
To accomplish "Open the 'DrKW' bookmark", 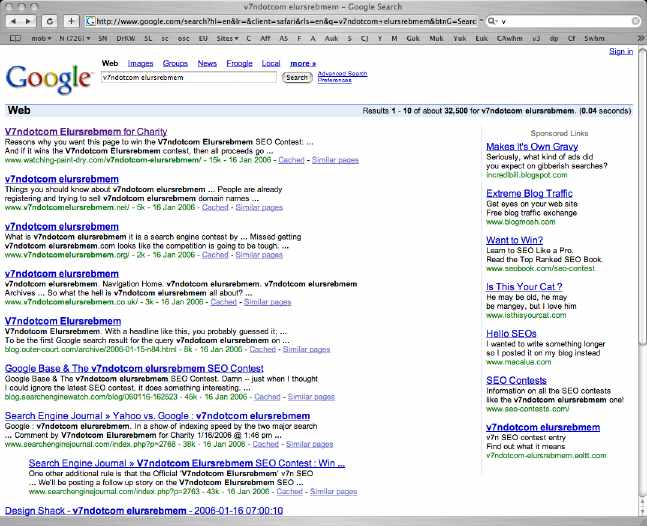I will point(125,38).
